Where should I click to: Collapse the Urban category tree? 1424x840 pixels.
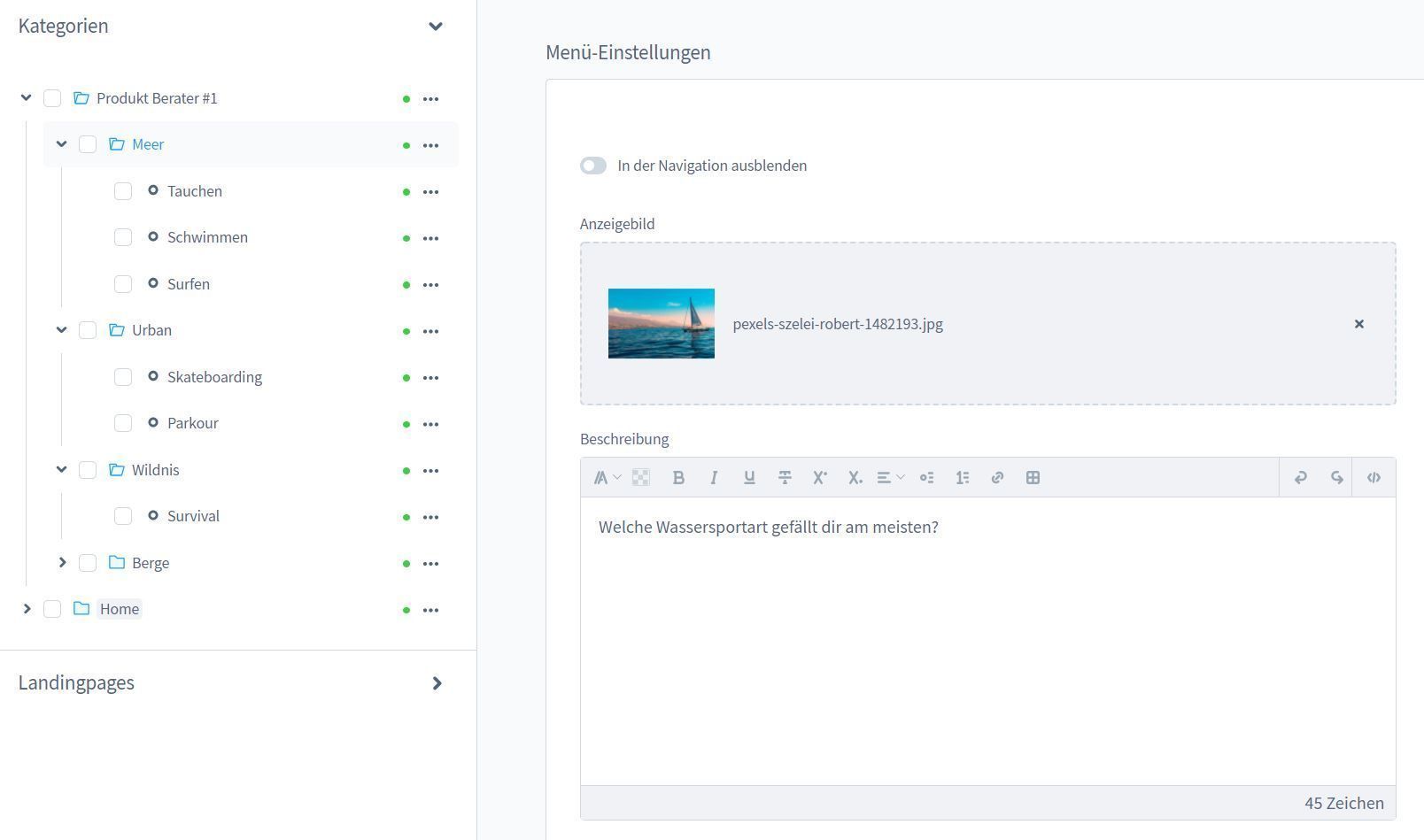click(x=62, y=330)
